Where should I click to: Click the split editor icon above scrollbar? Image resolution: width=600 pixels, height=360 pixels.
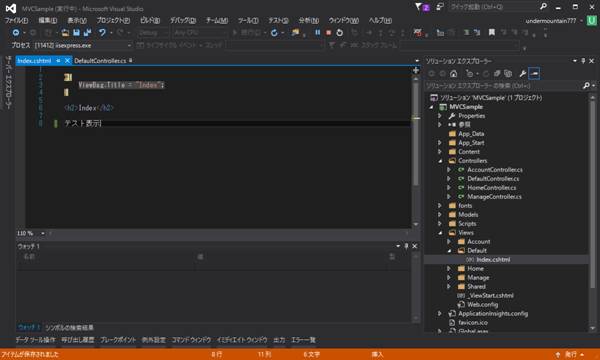pyautogui.click(x=416, y=70)
